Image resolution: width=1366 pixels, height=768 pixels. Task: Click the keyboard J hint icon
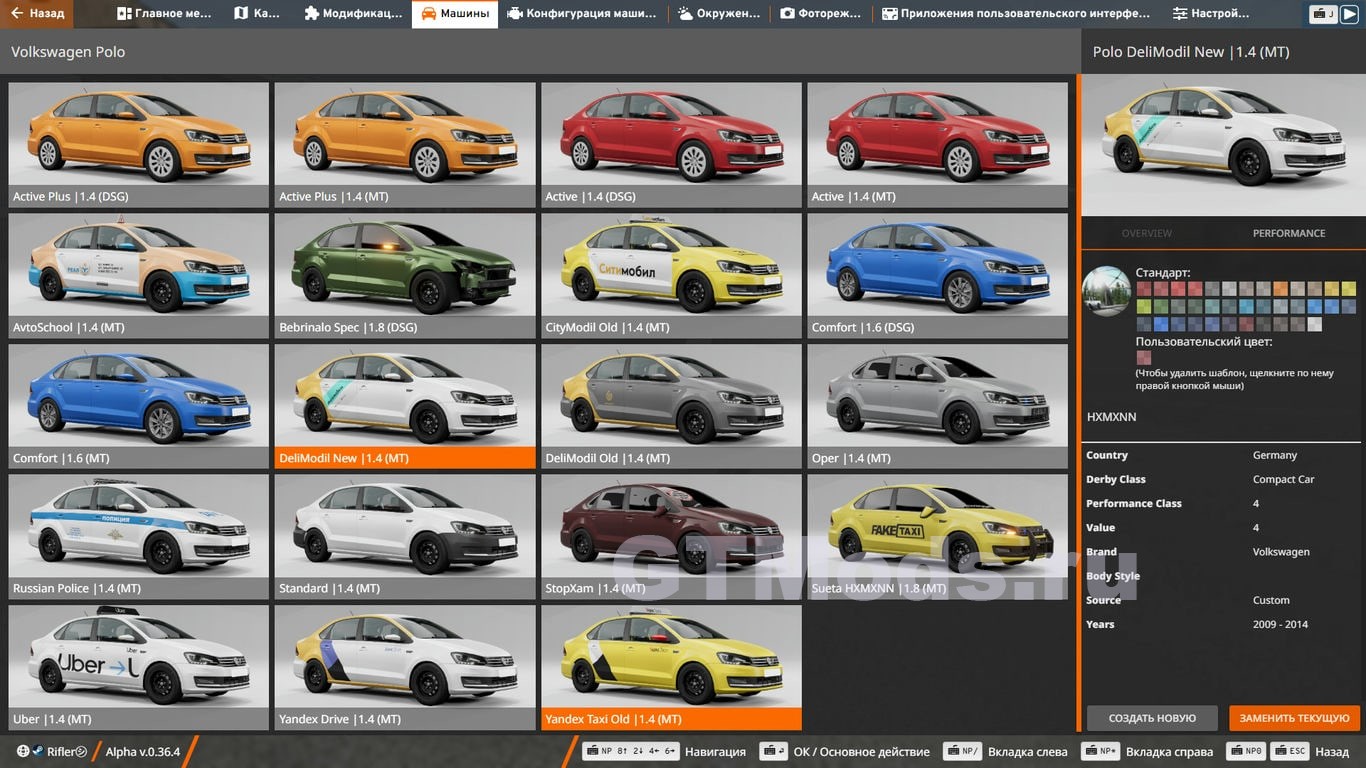point(1322,14)
